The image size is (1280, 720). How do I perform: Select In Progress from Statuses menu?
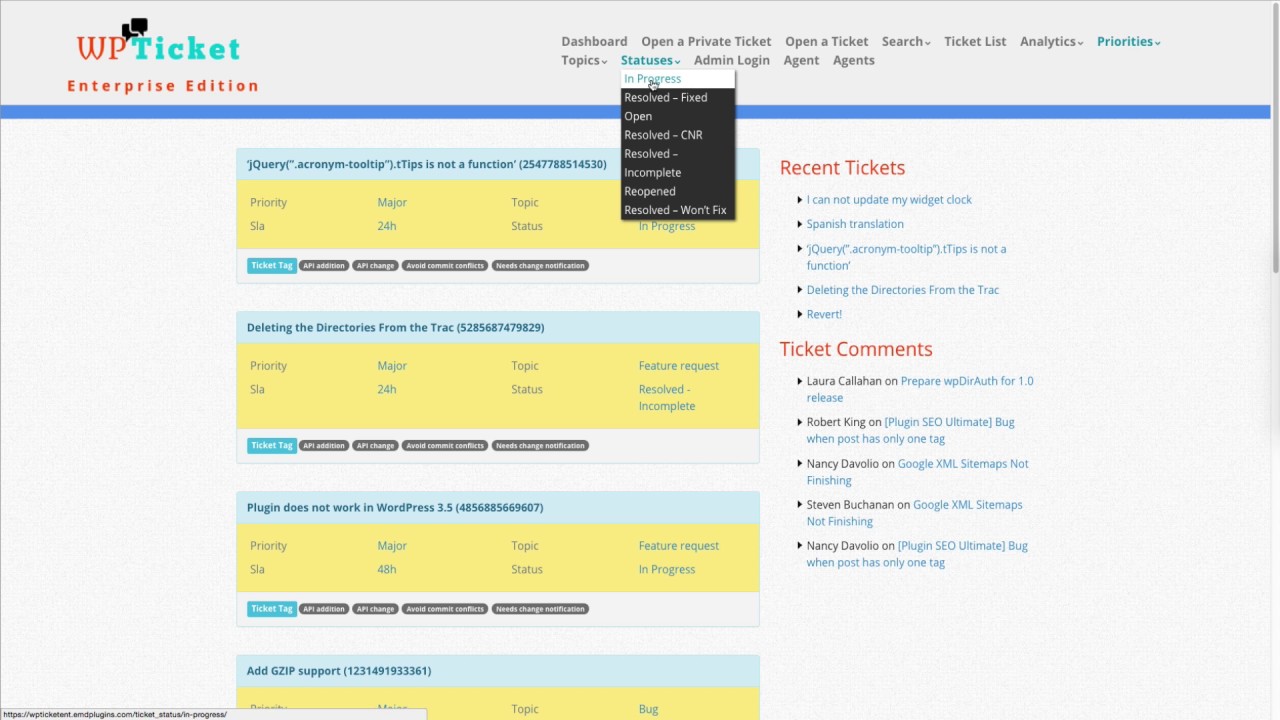(x=652, y=79)
